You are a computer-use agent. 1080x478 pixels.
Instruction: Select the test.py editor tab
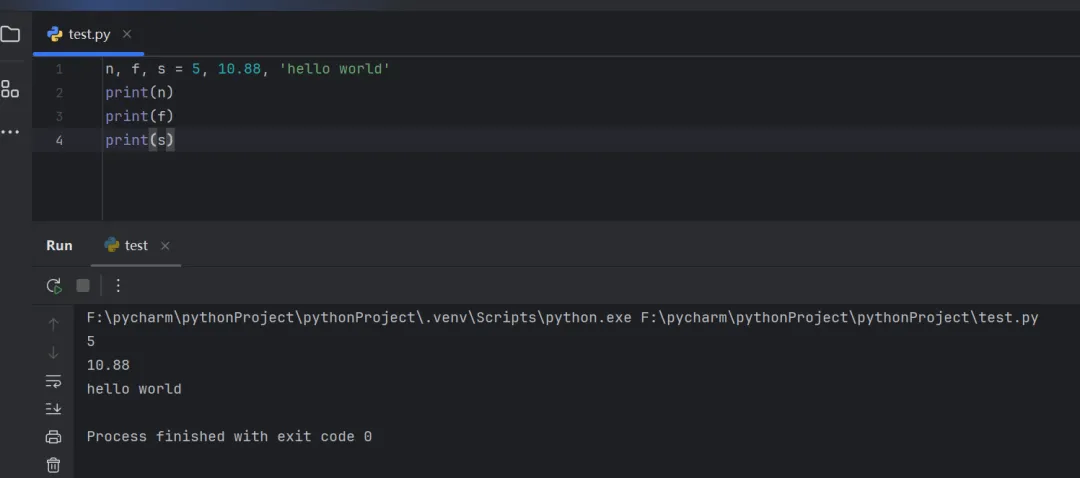(88, 35)
